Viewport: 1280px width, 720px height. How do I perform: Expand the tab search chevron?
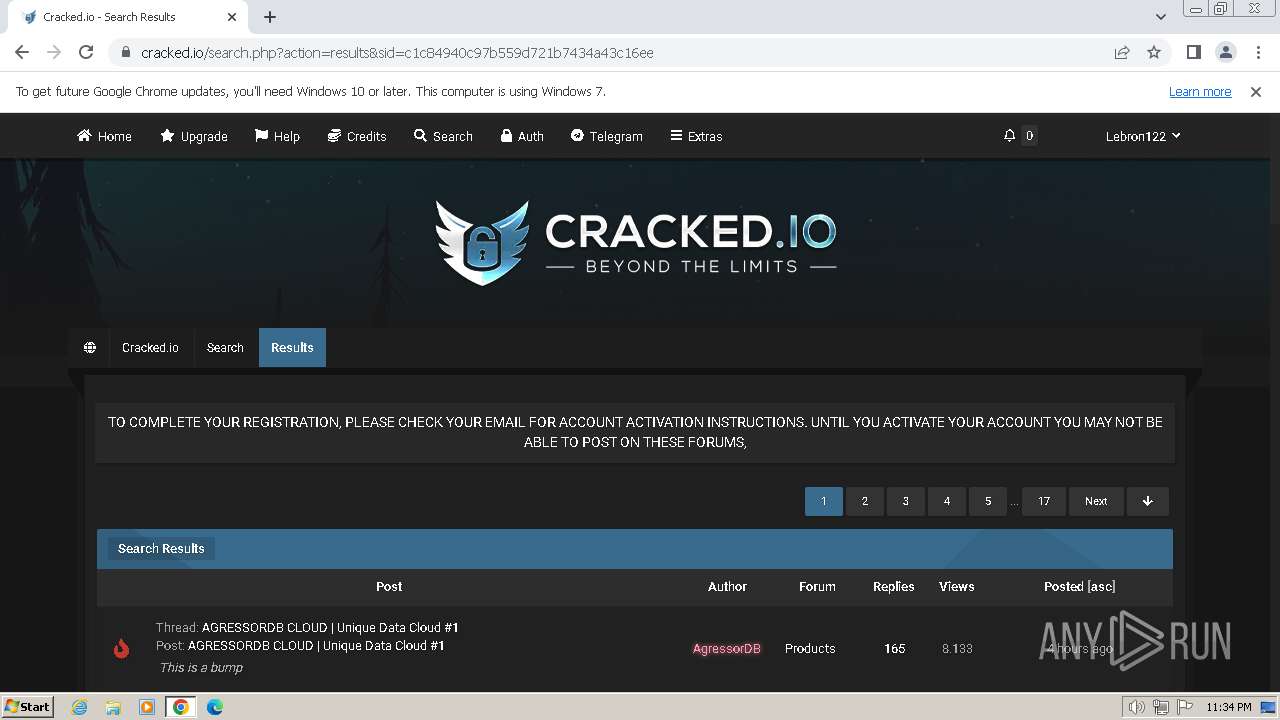(x=1161, y=17)
